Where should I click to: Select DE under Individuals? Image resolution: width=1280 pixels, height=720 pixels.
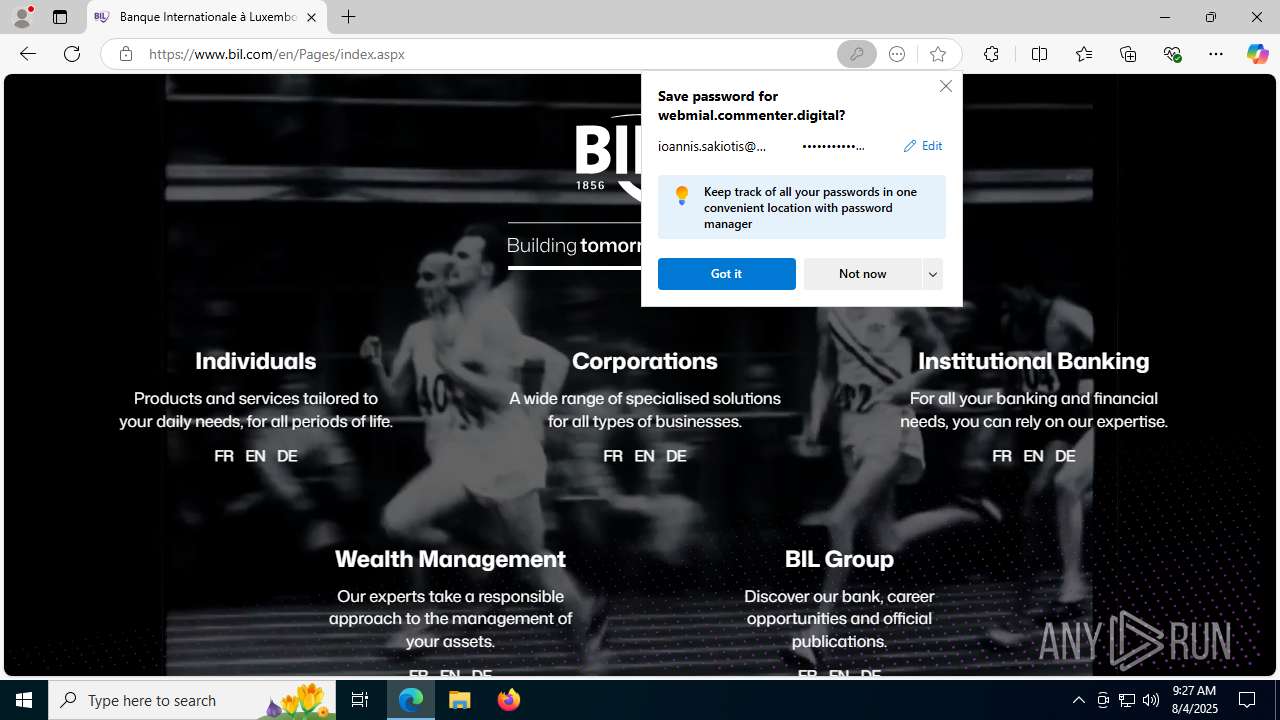pos(287,456)
